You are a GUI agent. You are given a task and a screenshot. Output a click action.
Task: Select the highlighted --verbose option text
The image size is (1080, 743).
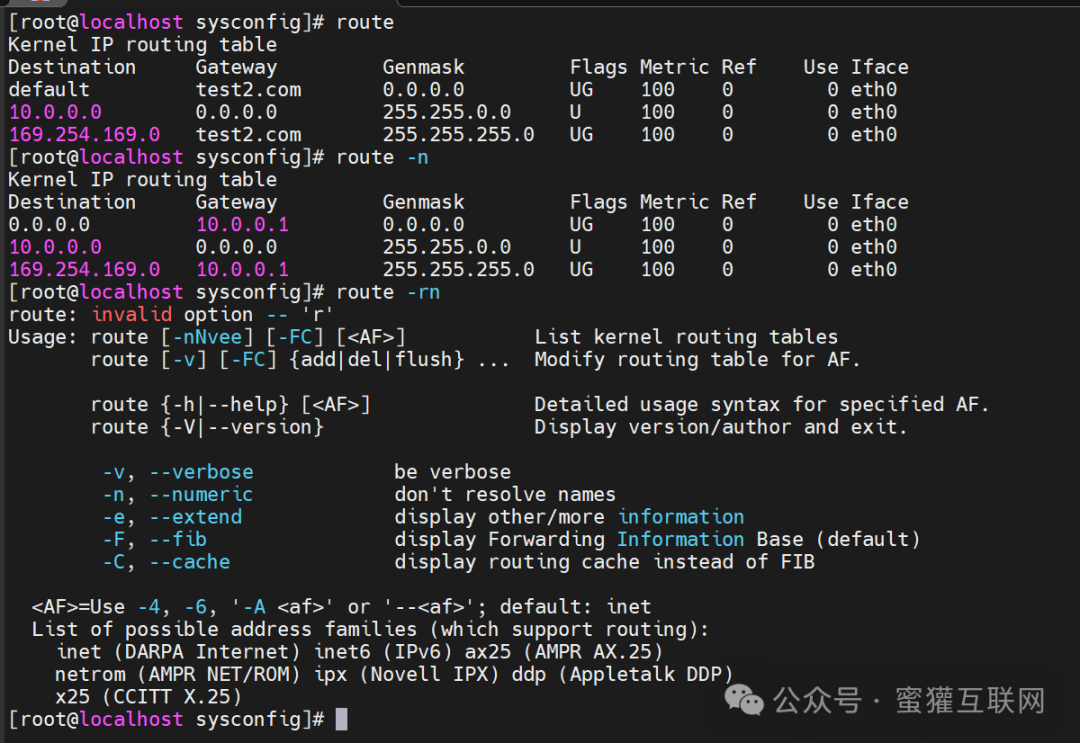coord(201,471)
